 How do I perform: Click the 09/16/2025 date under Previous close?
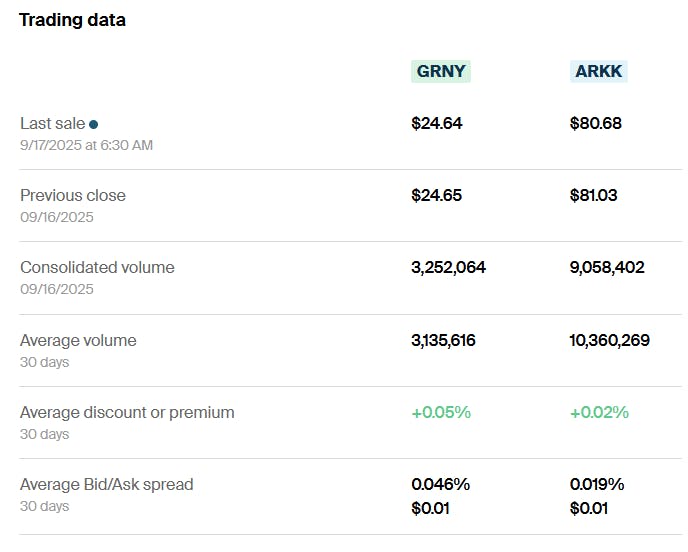(57, 217)
